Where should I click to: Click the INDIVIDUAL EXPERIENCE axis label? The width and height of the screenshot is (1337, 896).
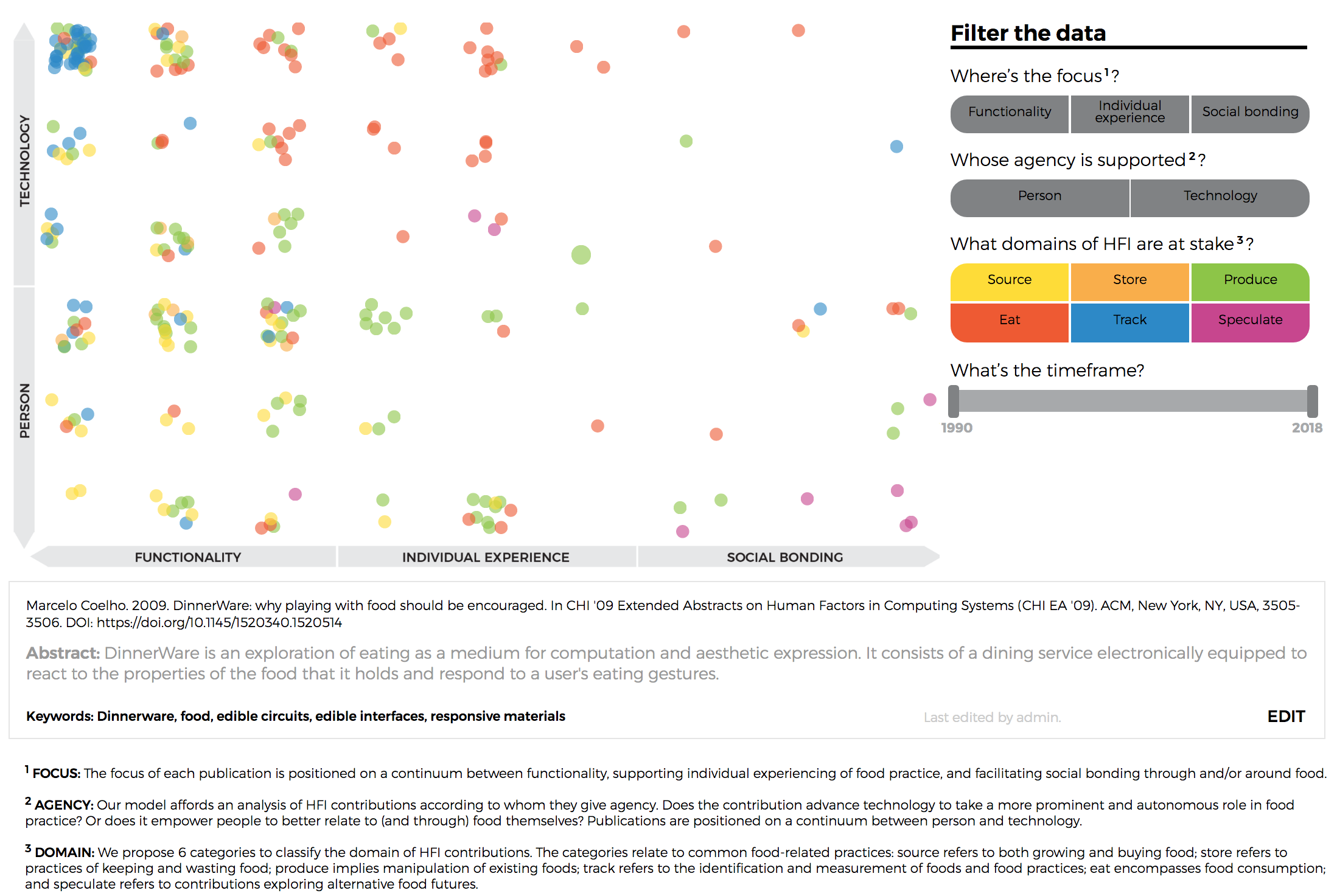(486, 557)
